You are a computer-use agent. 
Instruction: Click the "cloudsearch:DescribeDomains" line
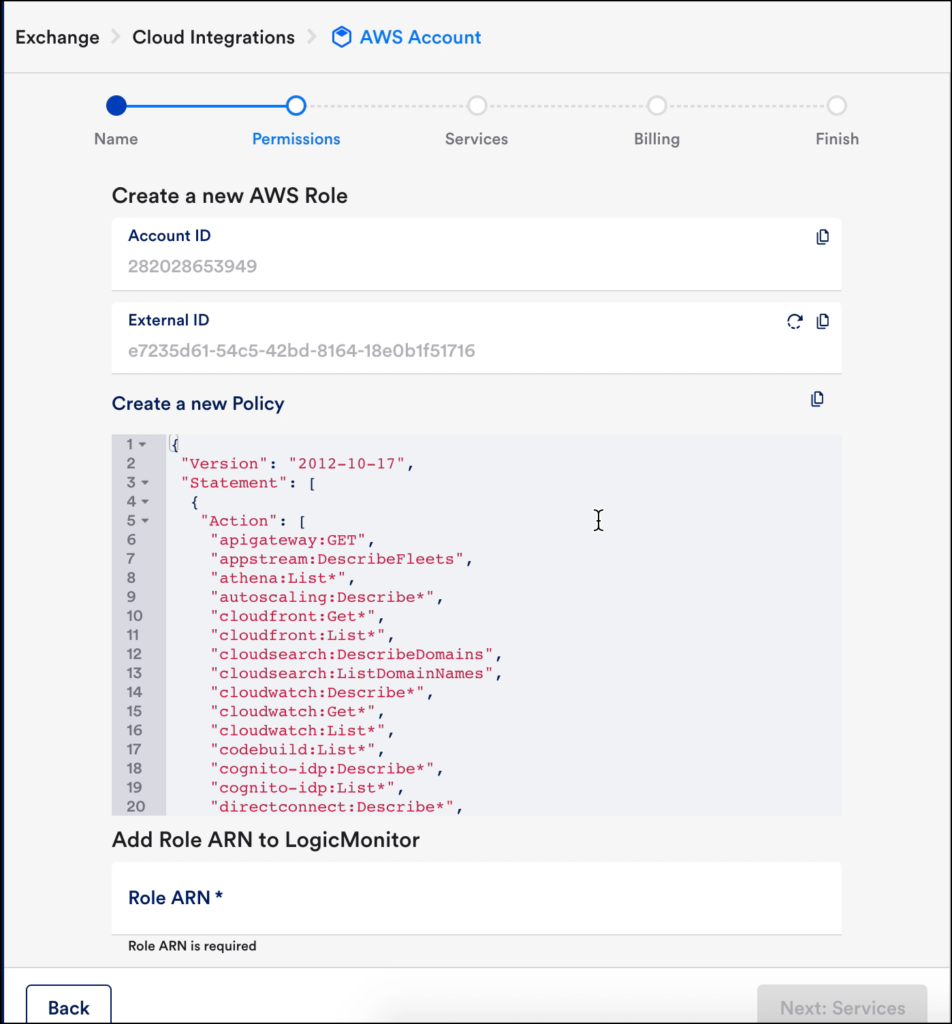pos(356,654)
